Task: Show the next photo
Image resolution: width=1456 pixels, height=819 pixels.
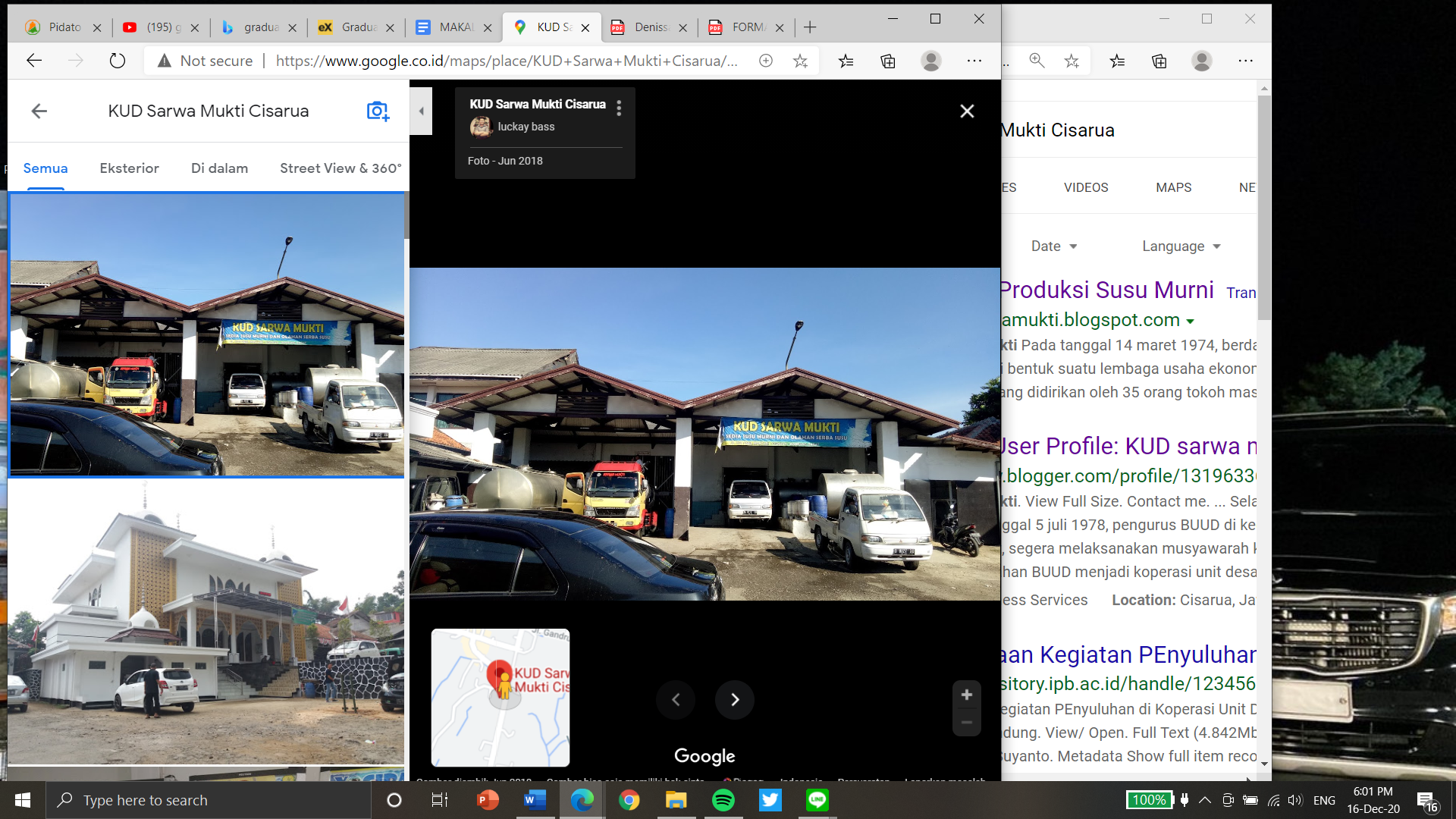Action: [735, 699]
